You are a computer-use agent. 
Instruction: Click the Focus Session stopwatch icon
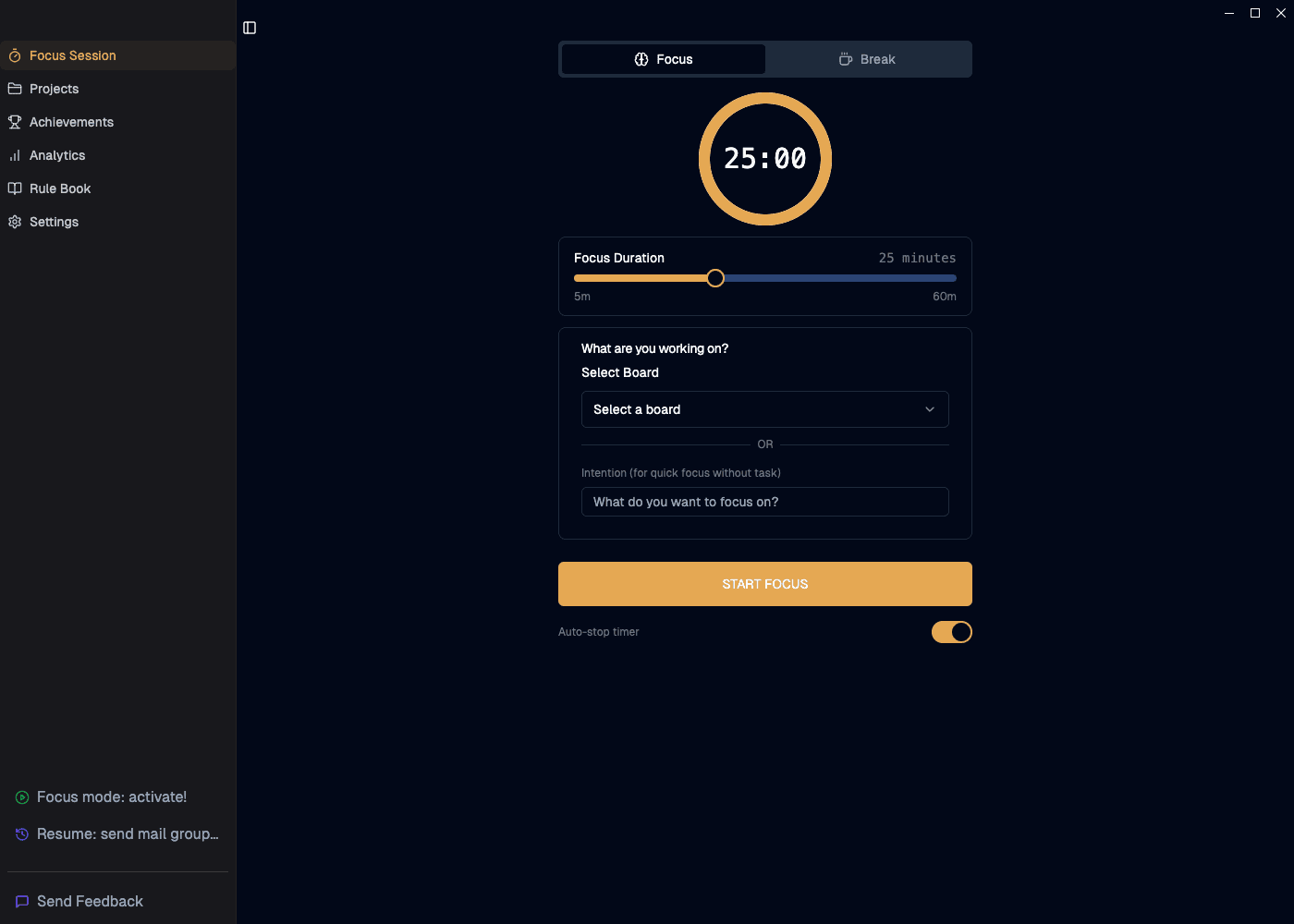click(15, 55)
